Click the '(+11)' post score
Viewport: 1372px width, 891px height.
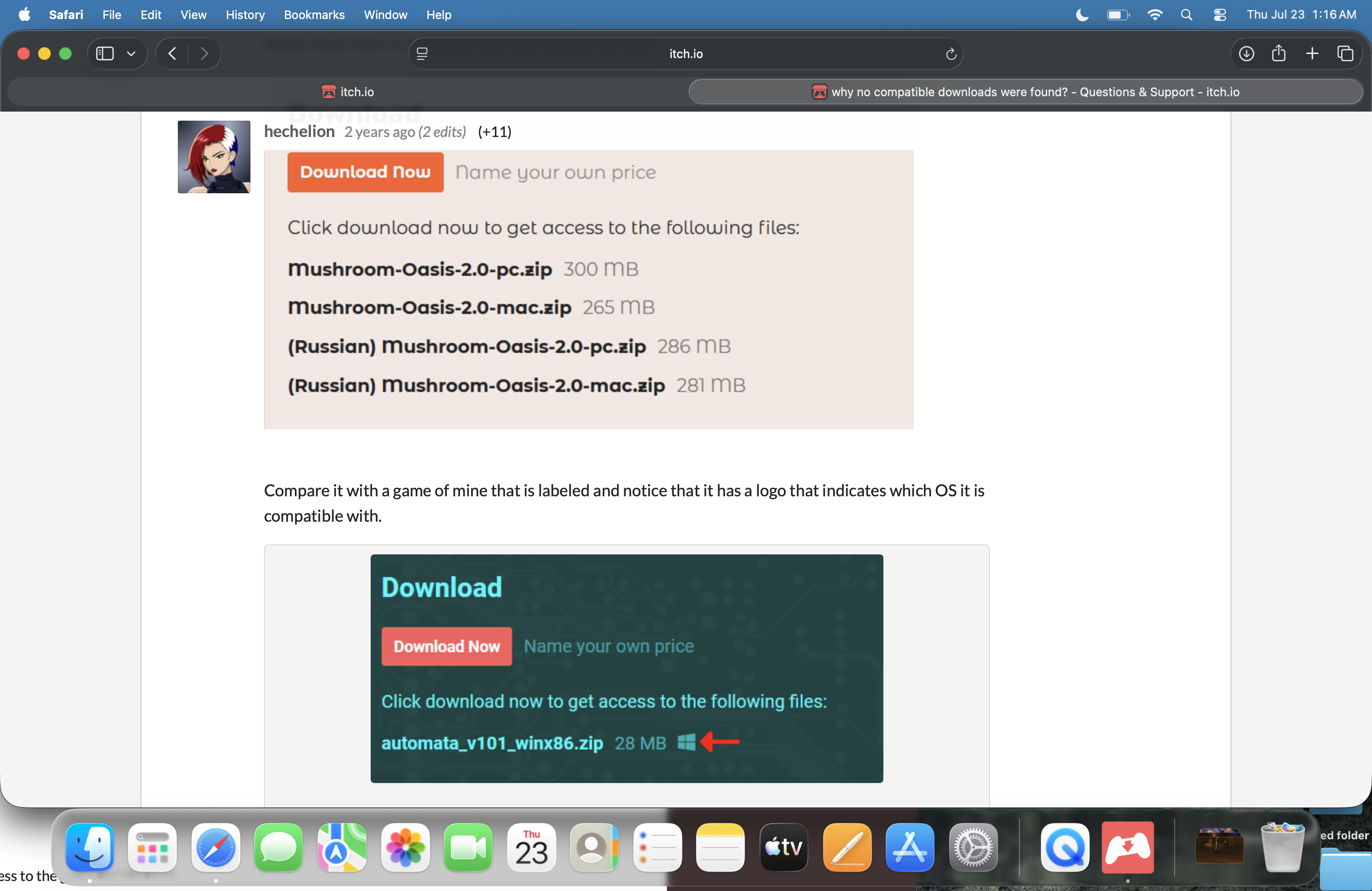[495, 132]
